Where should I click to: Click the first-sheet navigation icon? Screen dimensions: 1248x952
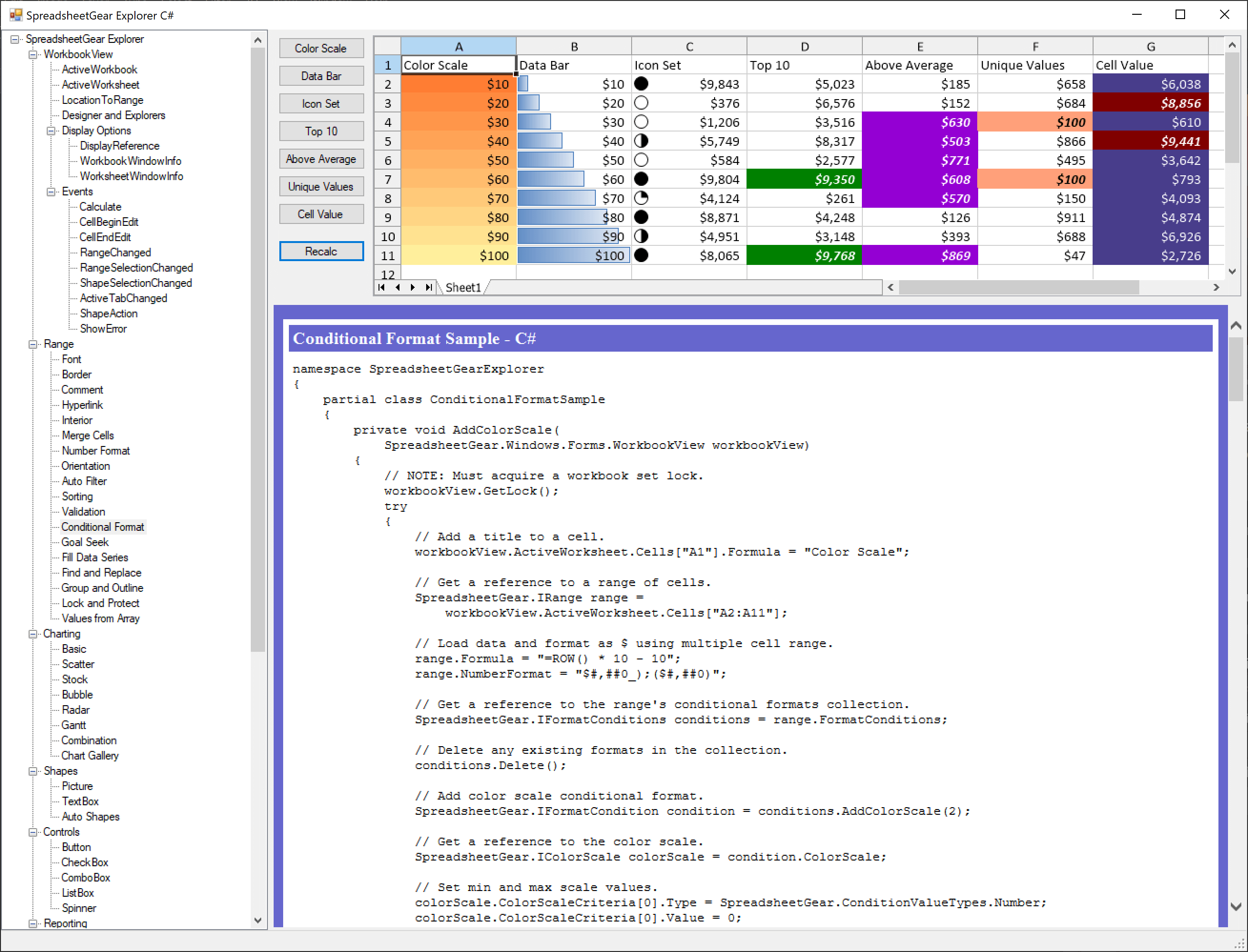382,287
